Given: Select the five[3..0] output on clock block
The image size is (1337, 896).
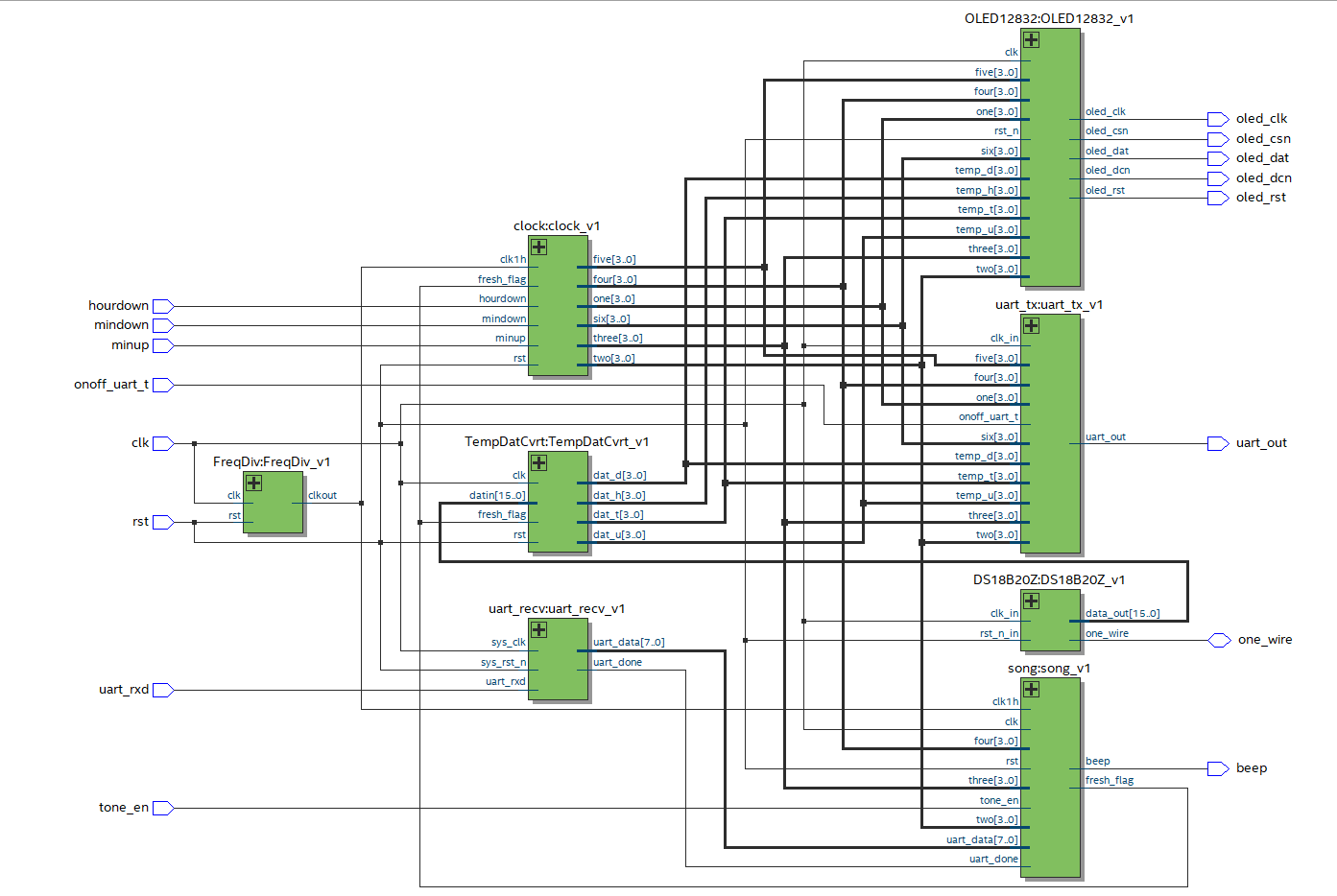Looking at the screenshot, I should coord(614,260).
